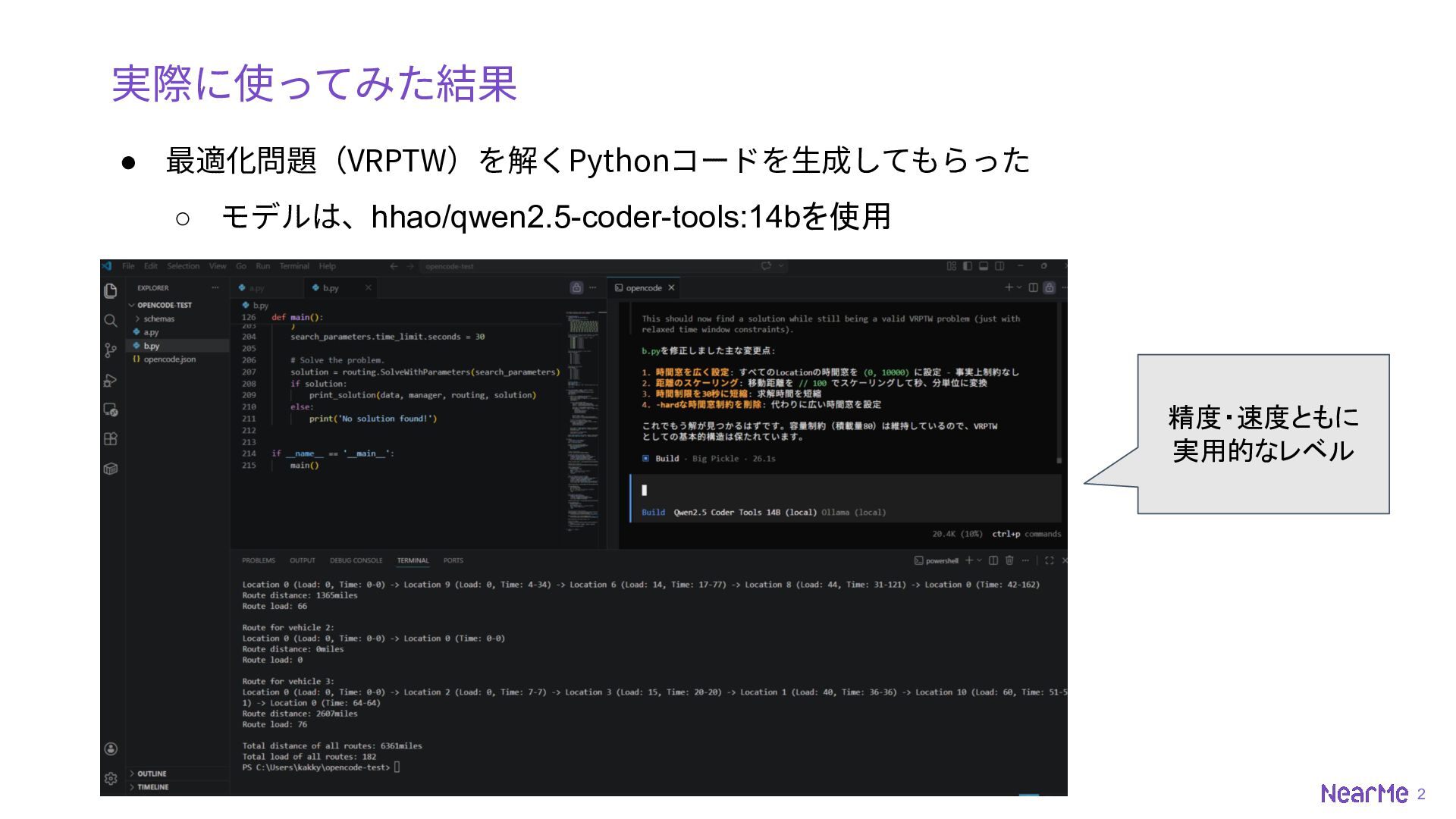
Task: Click the Manage gear icon
Action: tap(111, 779)
